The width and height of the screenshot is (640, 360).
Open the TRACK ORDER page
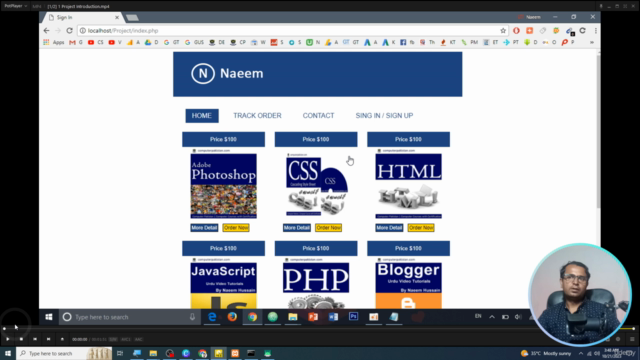(x=257, y=116)
